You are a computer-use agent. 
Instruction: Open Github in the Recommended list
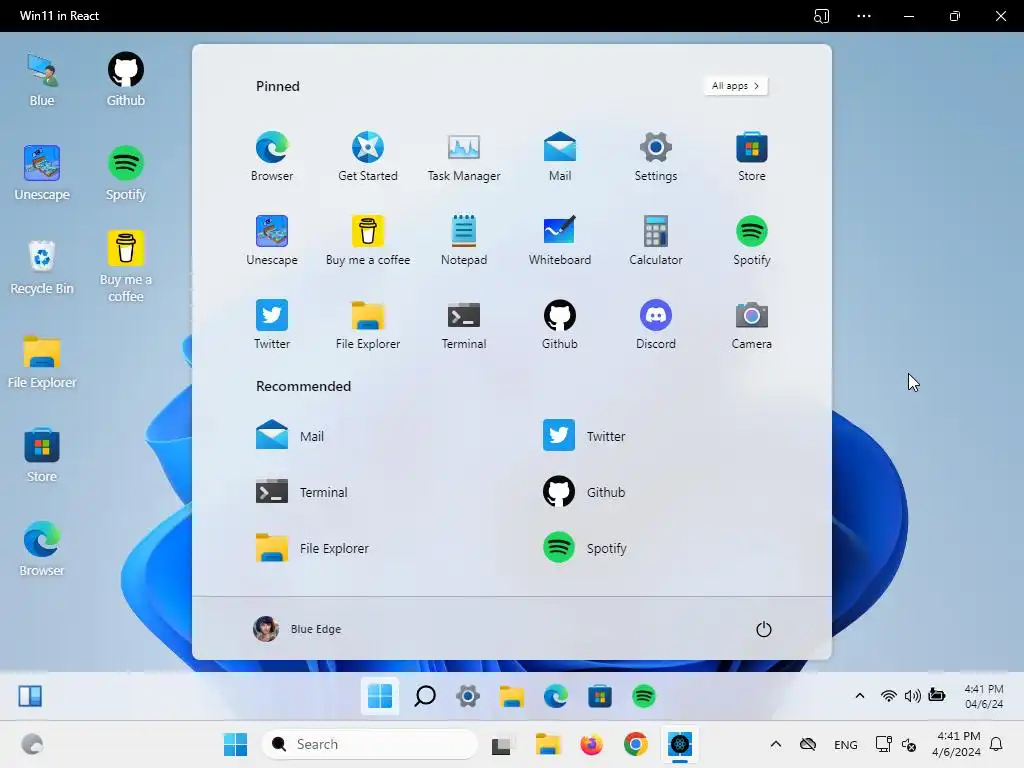tap(584, 492)
